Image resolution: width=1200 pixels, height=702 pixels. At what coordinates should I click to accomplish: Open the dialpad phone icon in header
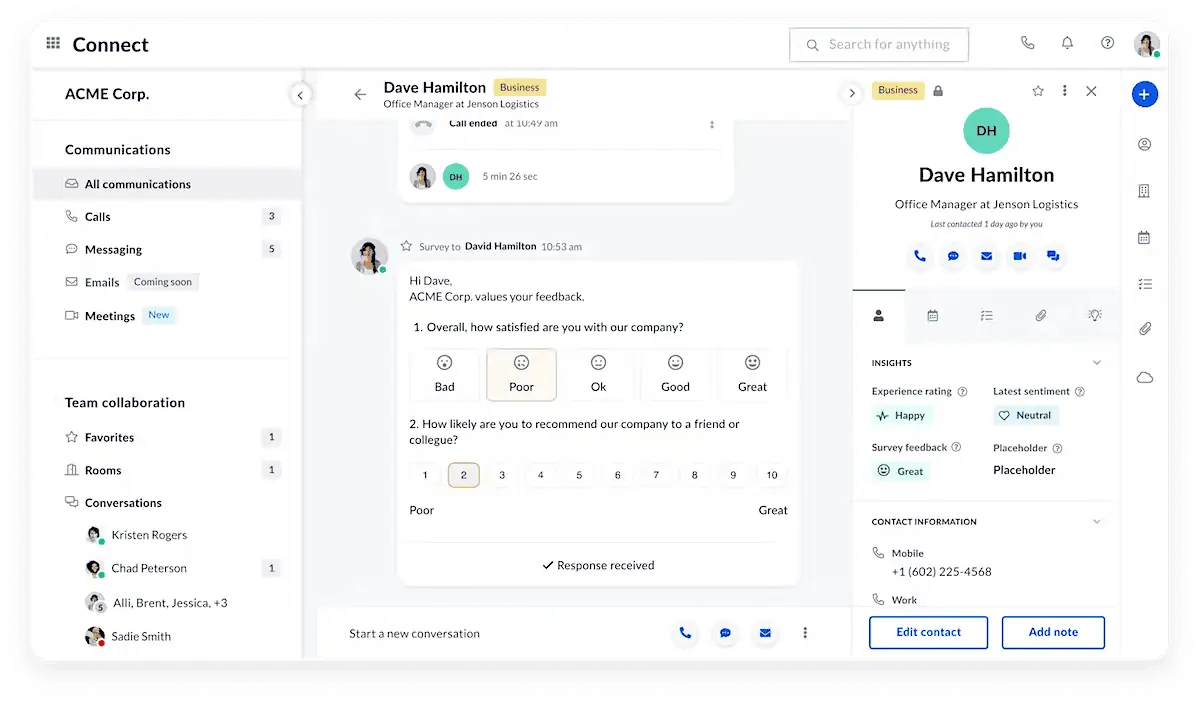tap(1027, 43)
